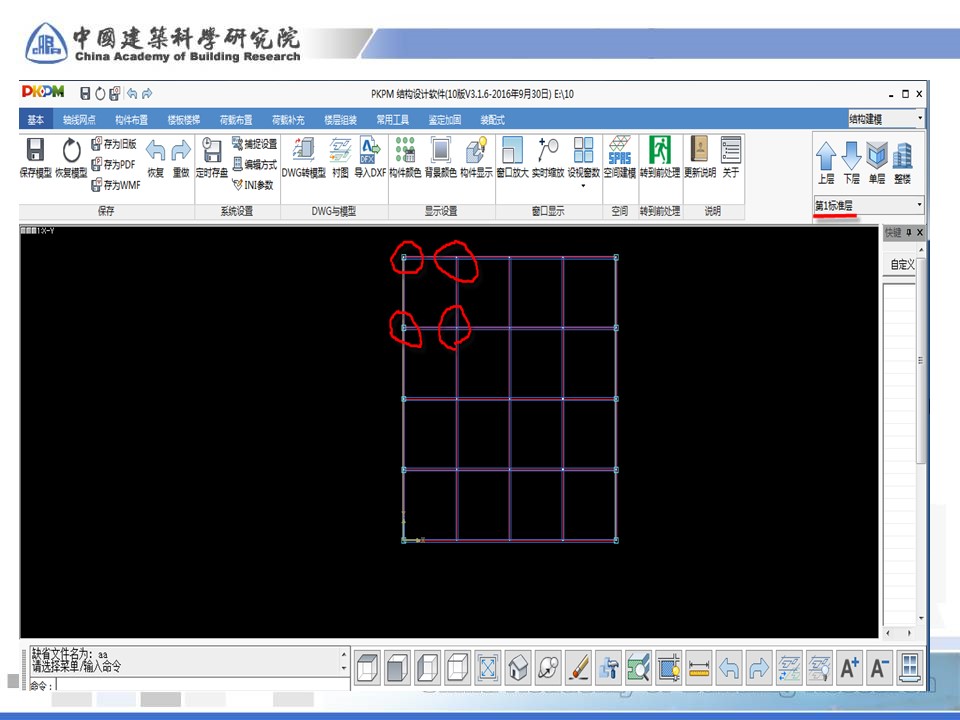Show the whole building with 整楼
This screenshot has width=960, height=720.
click(903, 157)
